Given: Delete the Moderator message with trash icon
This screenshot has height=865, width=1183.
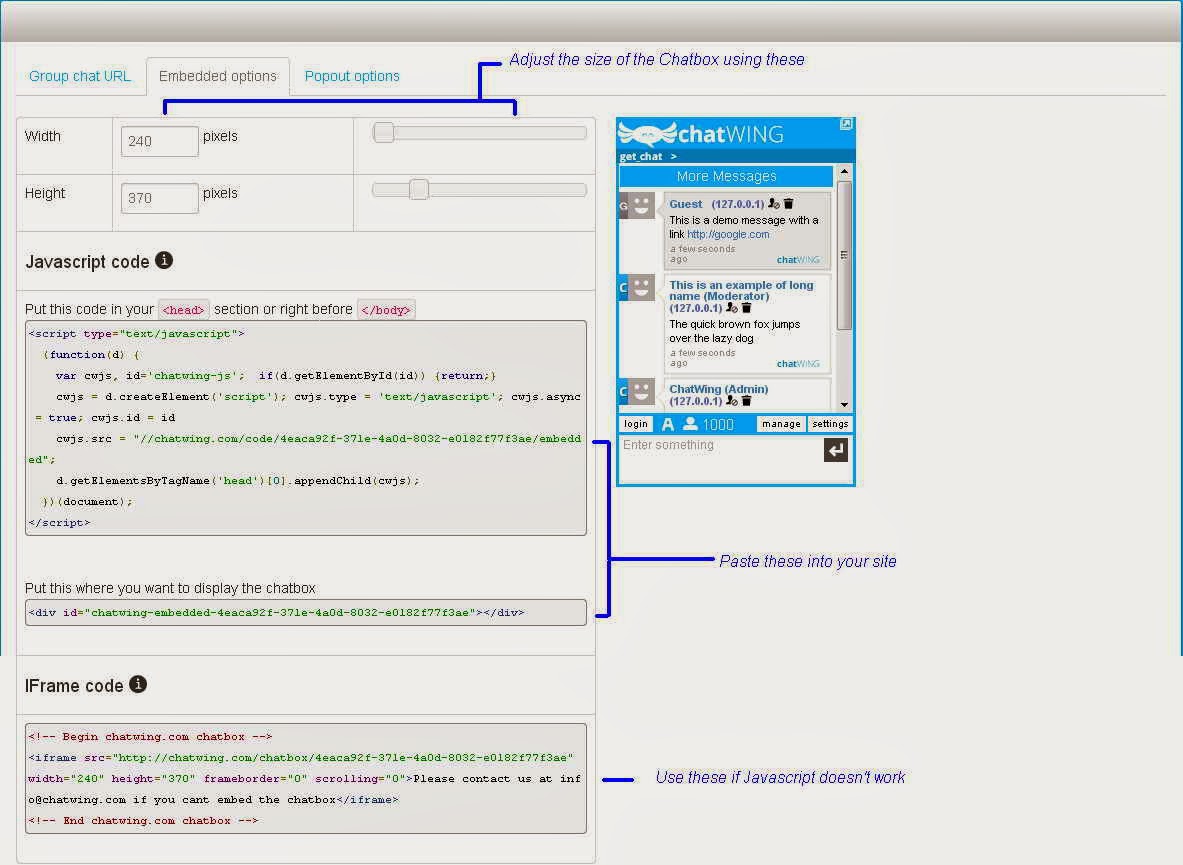Looking at the screenshot, I should click(x=746, y=308).
